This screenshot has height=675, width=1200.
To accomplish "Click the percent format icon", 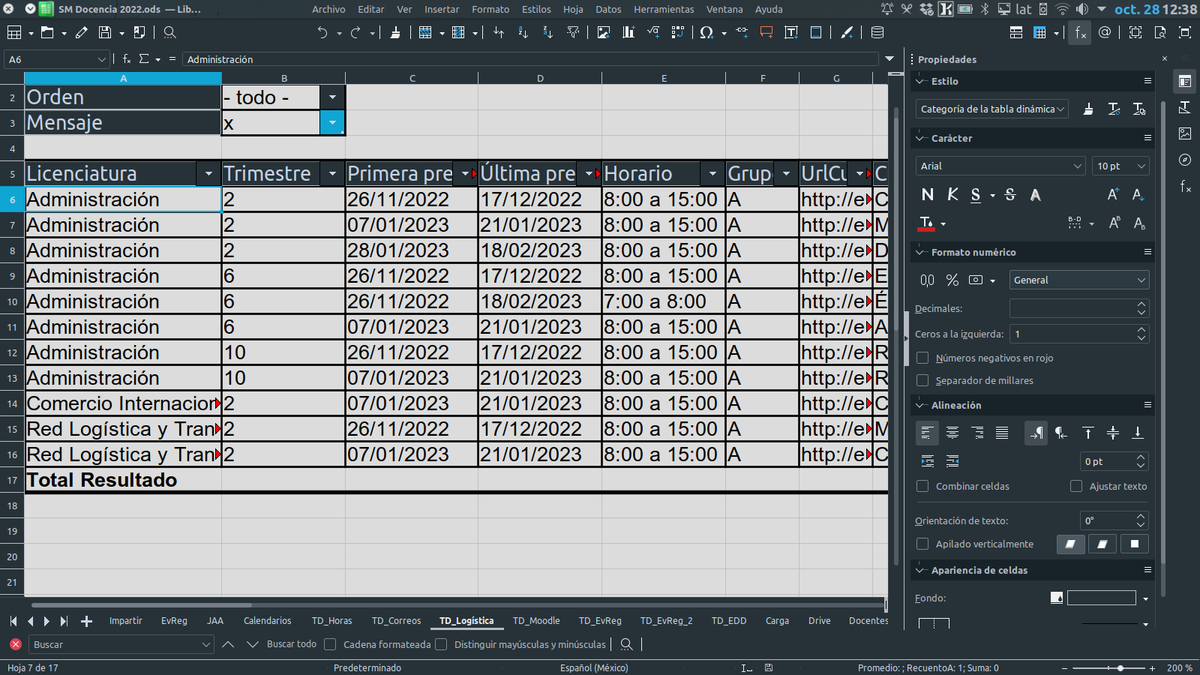I will [x=952, y=280].
